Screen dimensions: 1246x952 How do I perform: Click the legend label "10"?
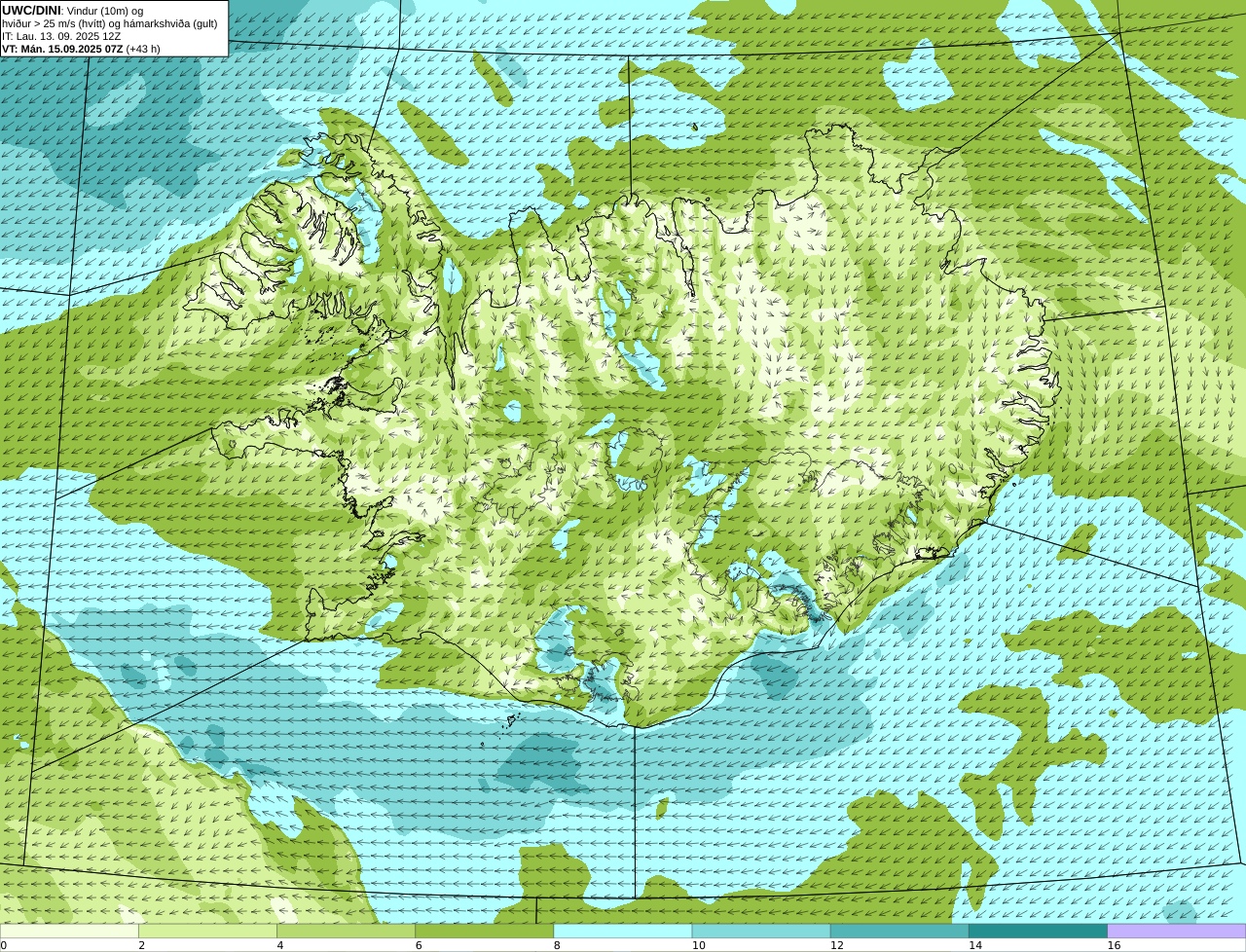(x=698, y=945)
